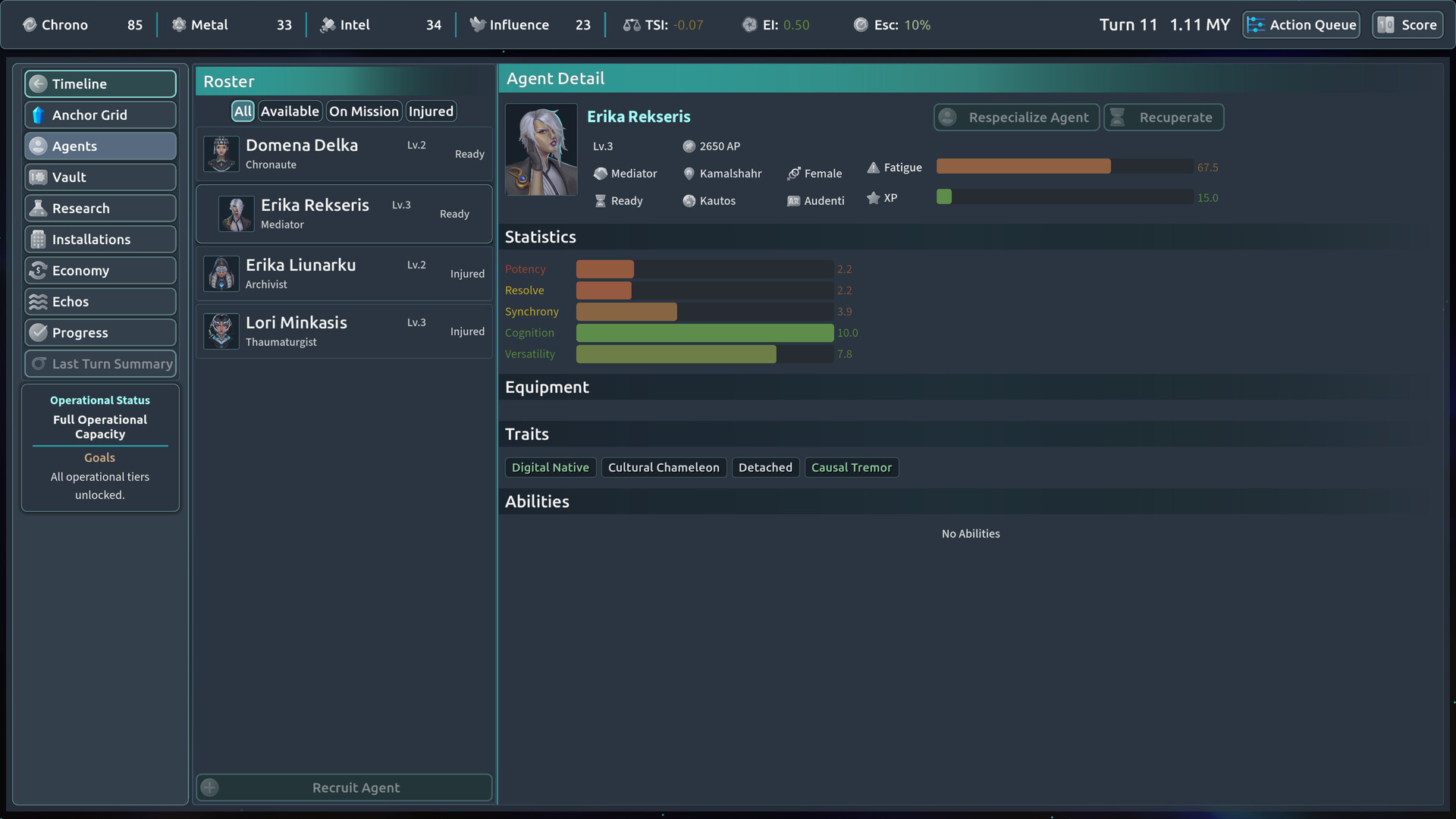
Task: Click the Fatigue progress bar
Action: point(1065,167)
